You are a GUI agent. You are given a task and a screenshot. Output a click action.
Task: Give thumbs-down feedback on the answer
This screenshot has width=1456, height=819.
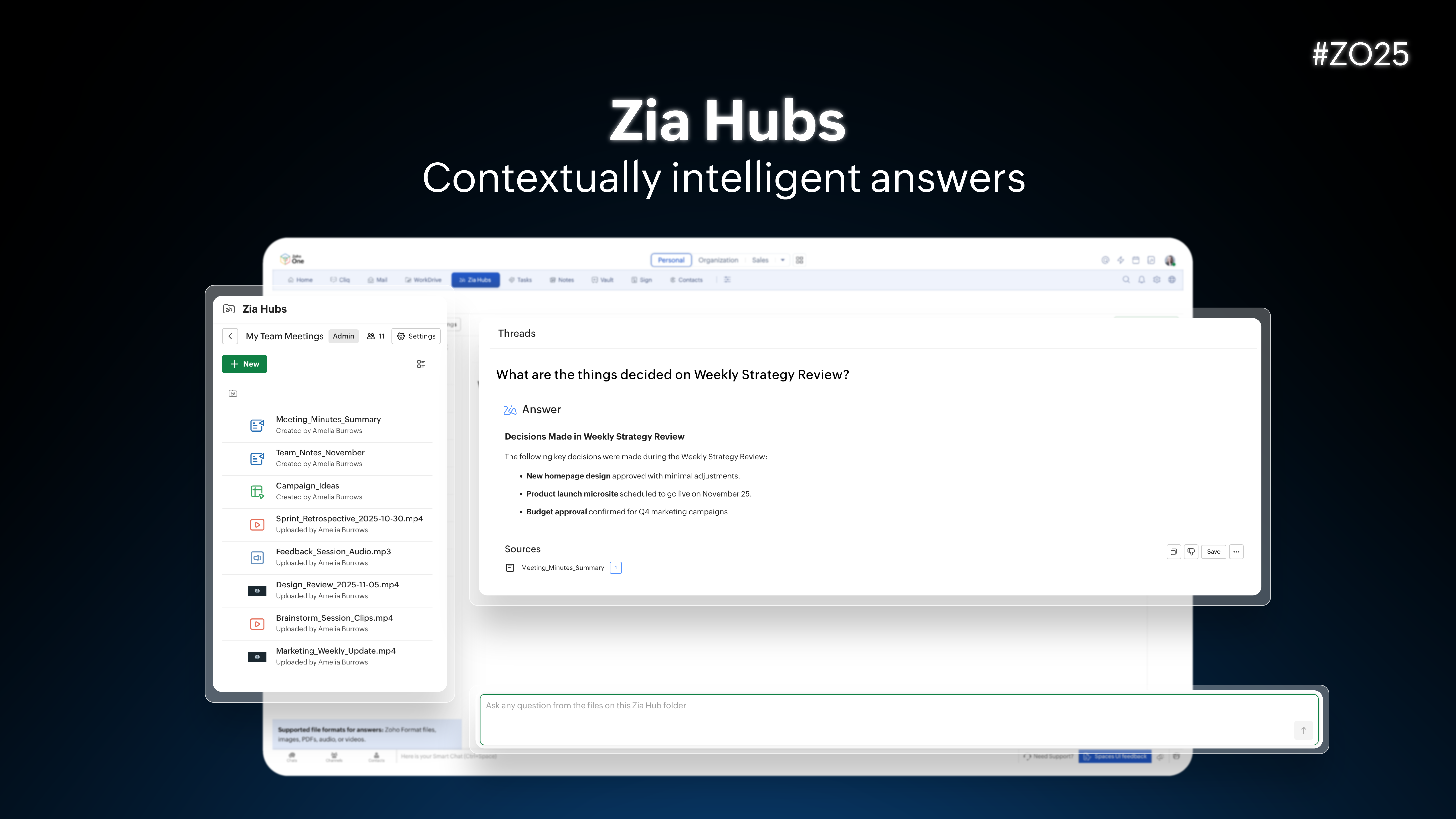(x=1191, y=552)
